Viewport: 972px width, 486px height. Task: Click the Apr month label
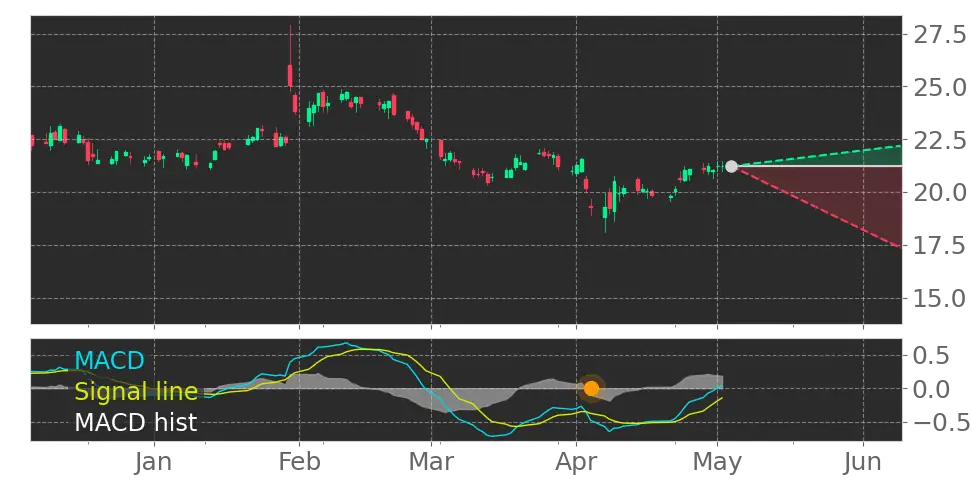pos(577,463)
